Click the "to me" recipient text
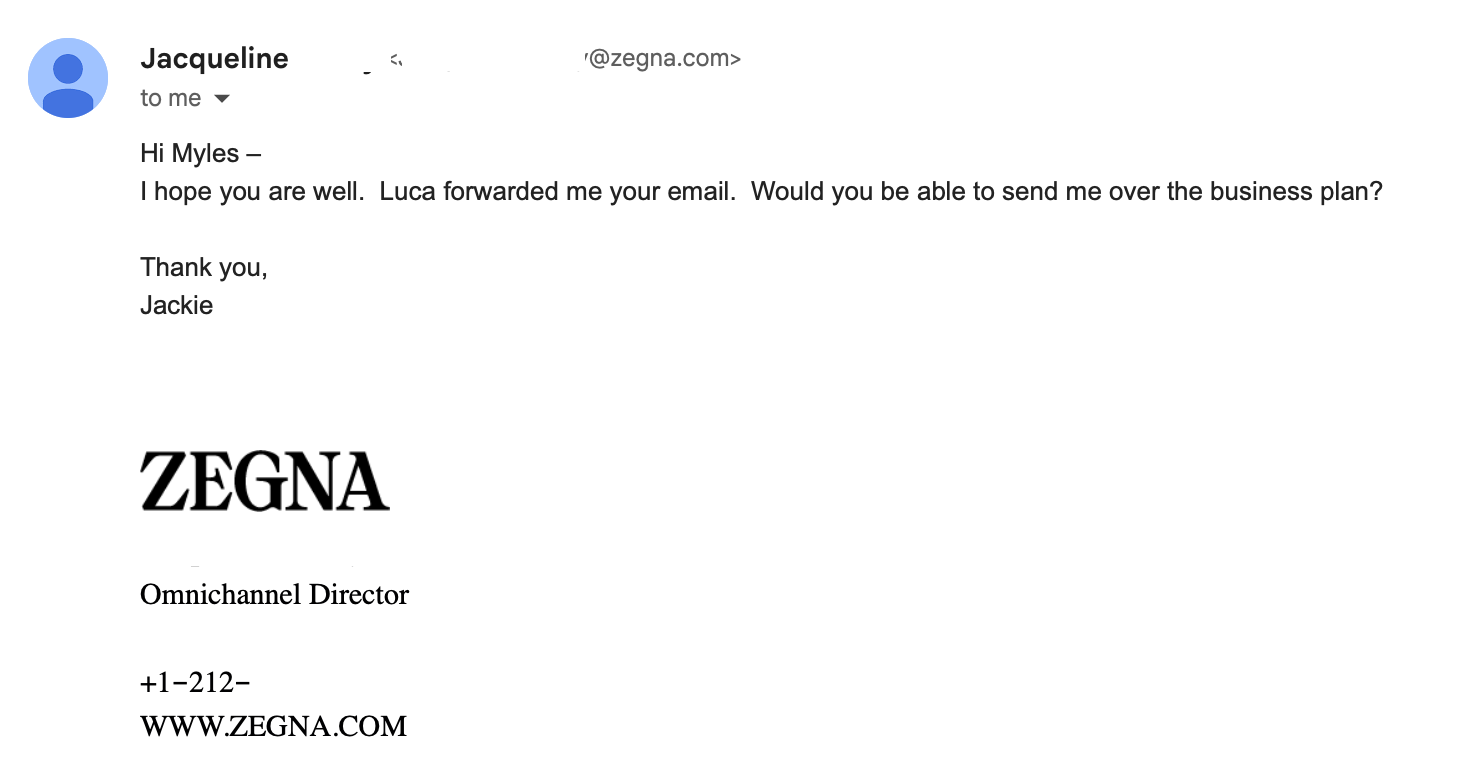Screen dimensions: 1484x760 (170, 99)
